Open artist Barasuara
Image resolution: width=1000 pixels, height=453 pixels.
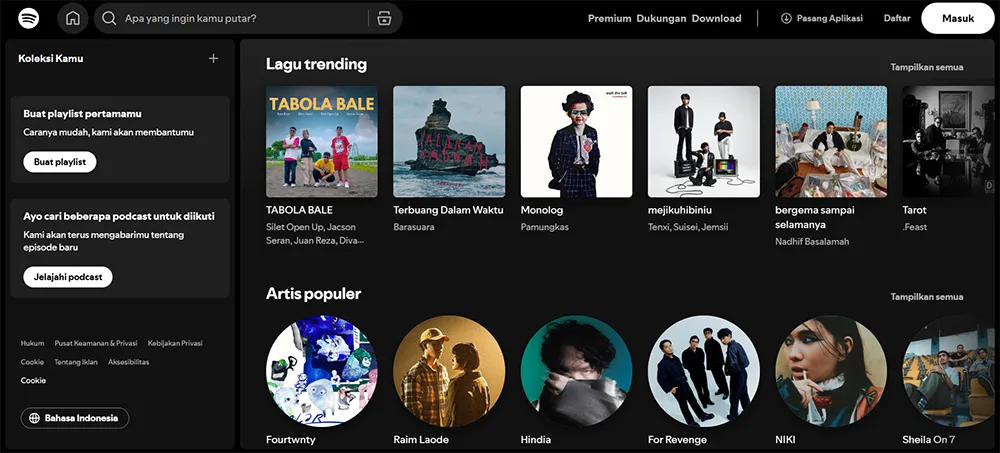413,227
